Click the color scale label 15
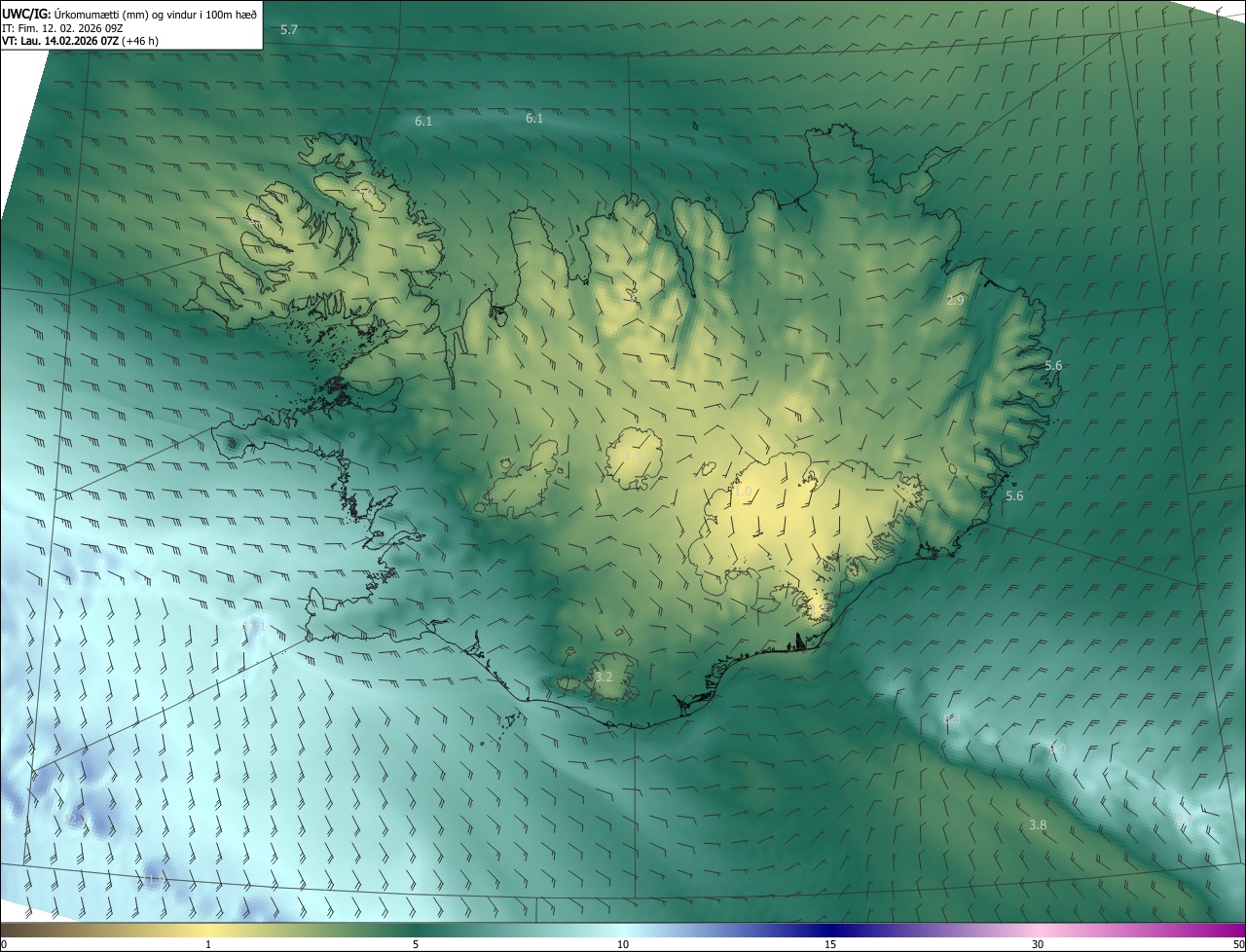 [830, 944]
